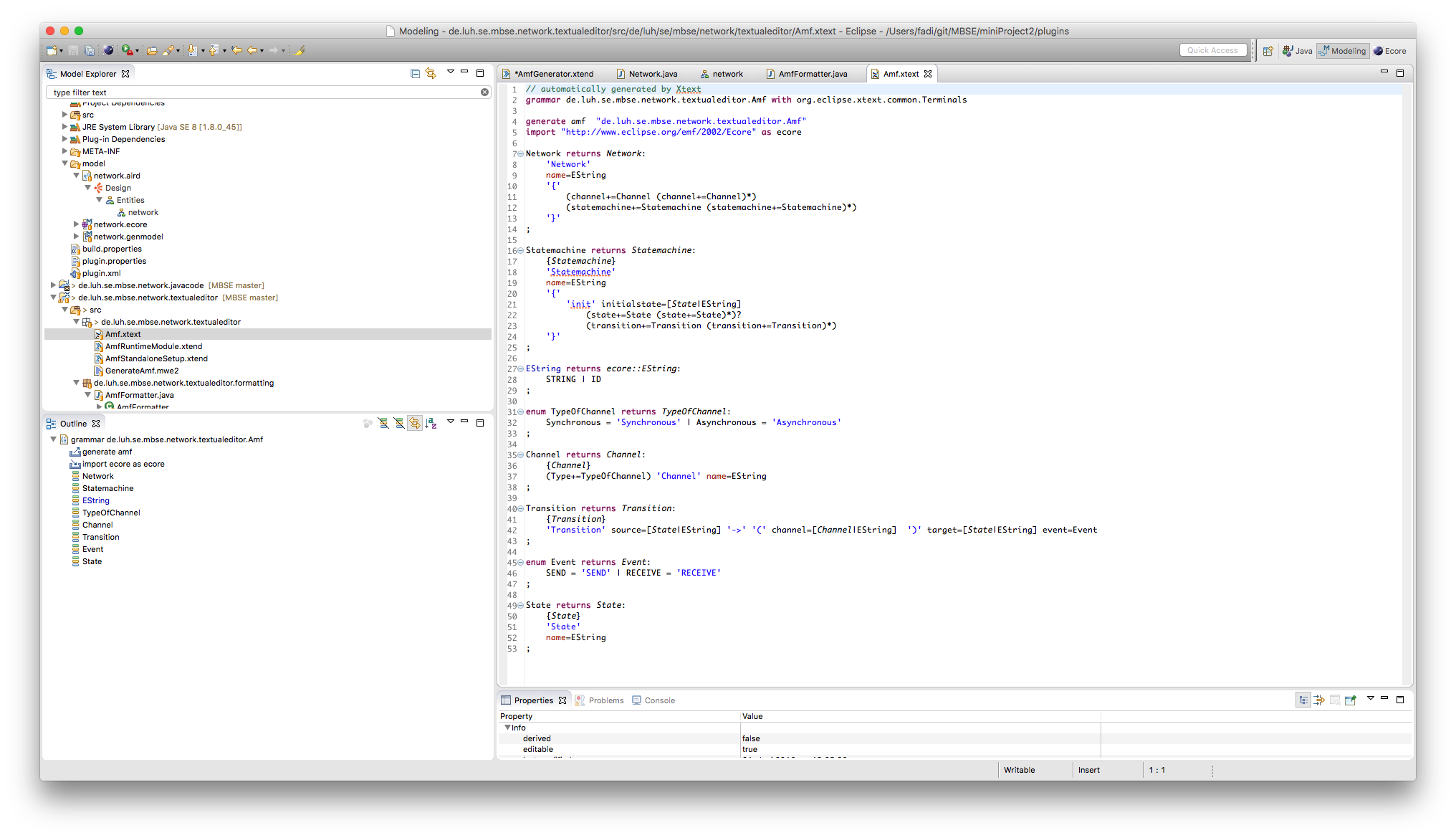
Task: Click the Save All toolbar icon
Action: 89,51
